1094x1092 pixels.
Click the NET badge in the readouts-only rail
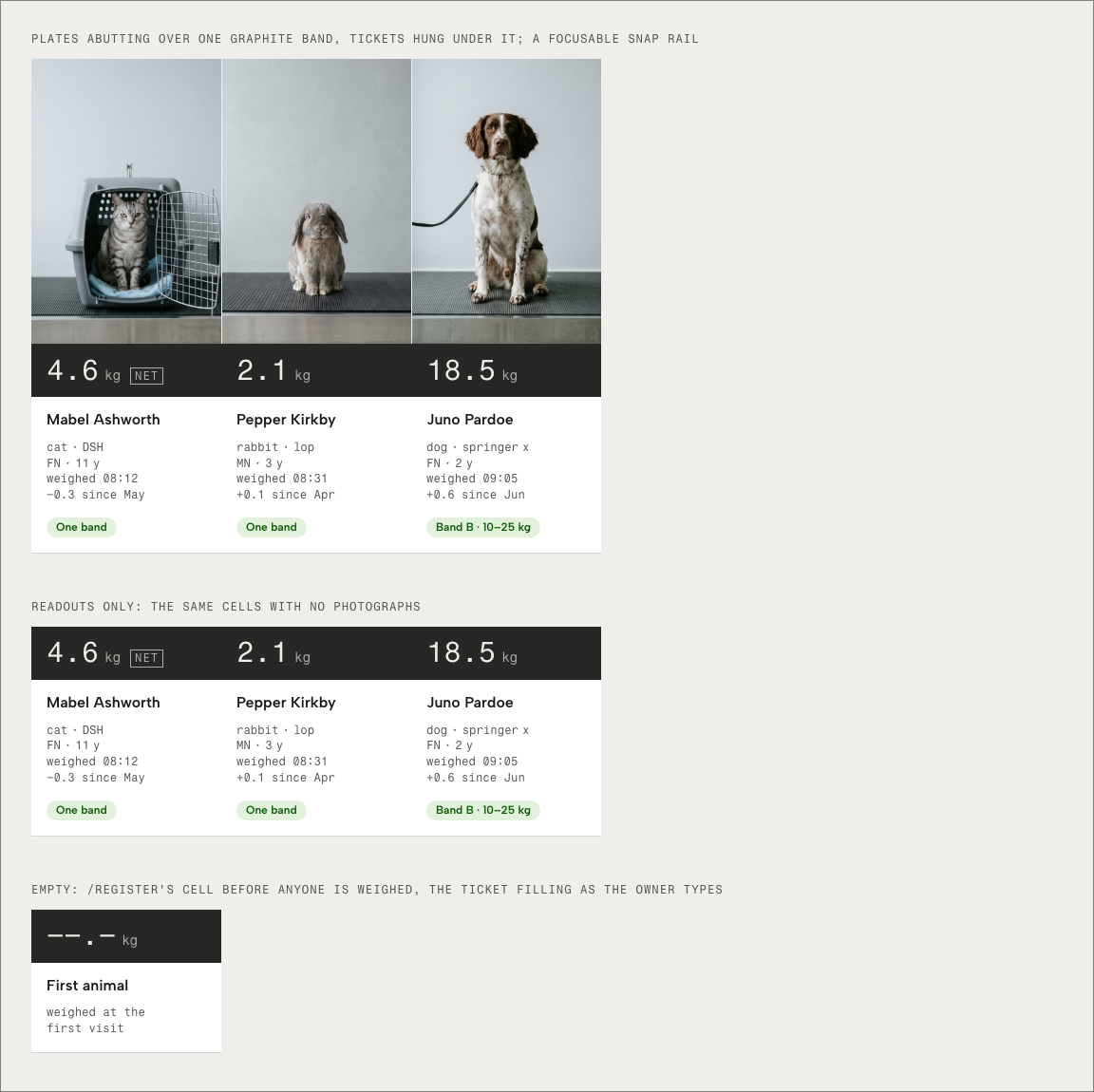146,658
